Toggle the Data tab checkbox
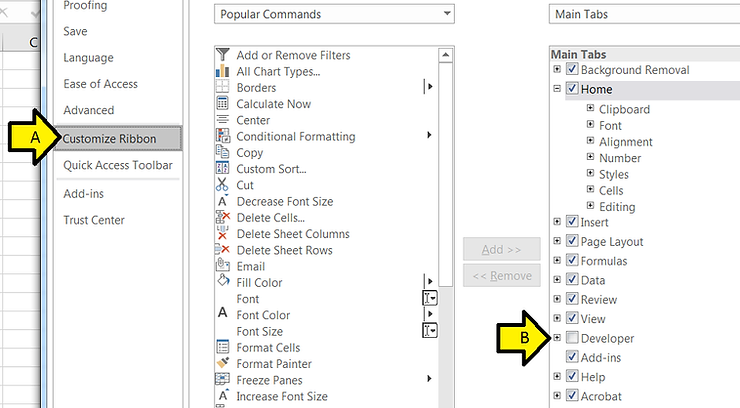 click(572, 279)
